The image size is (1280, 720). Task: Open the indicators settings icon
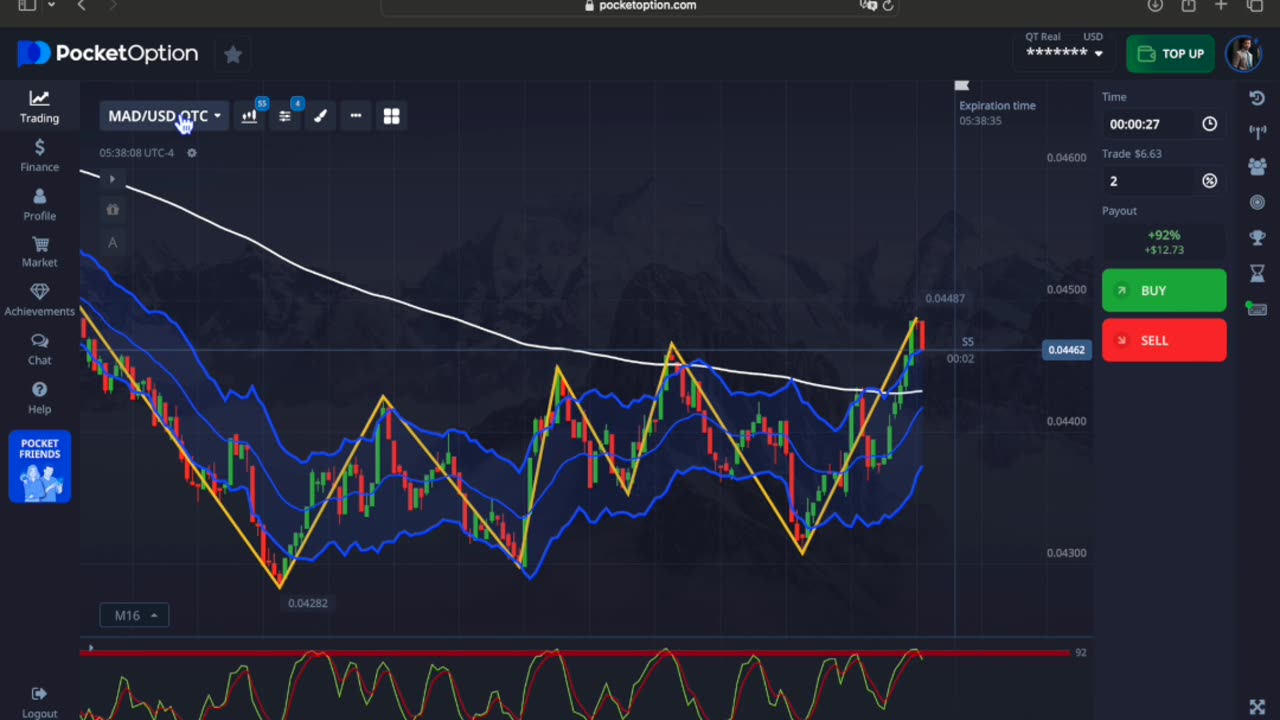(x=285, y=116)
